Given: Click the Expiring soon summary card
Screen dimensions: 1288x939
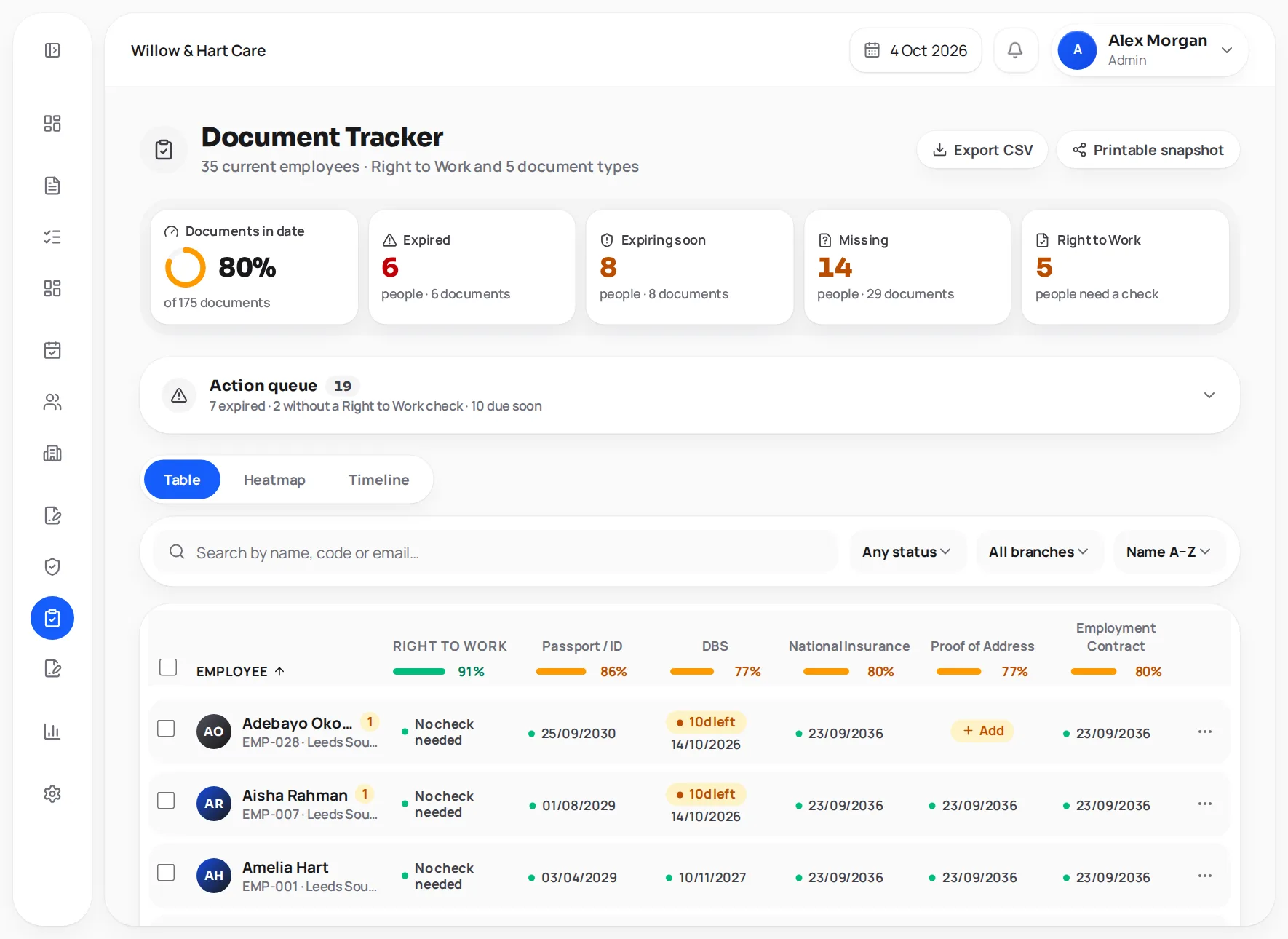Looking at the screenshot, I should click(x=689, y=267).
